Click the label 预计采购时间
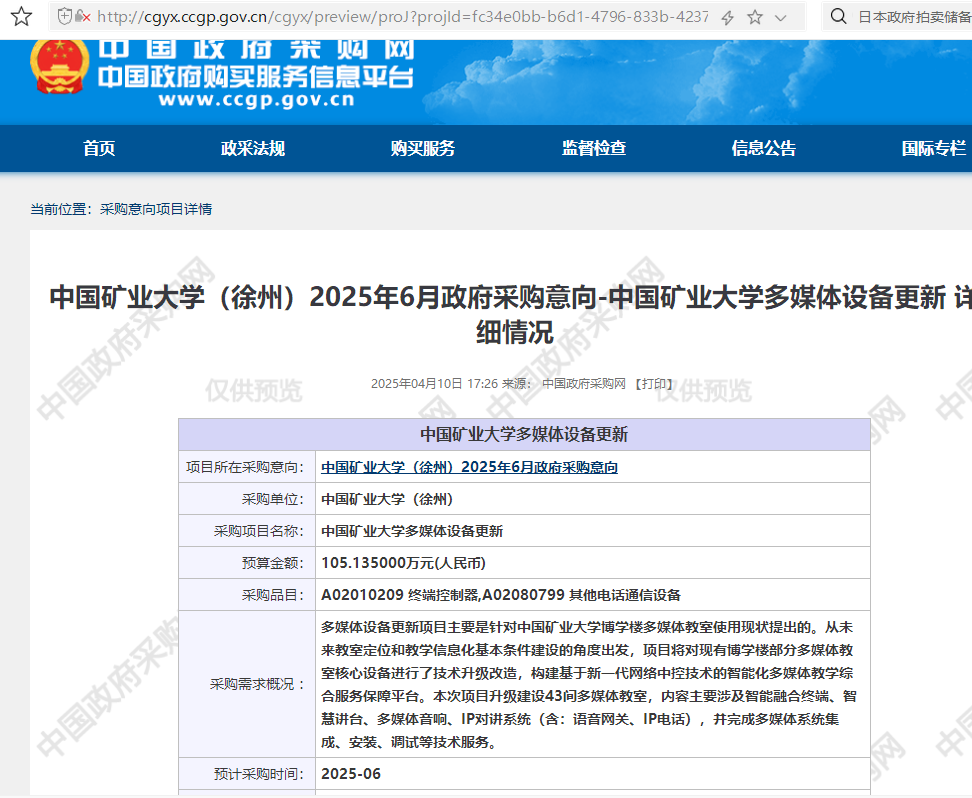Screen dimensions: 972x798 [x=259, y=774]
